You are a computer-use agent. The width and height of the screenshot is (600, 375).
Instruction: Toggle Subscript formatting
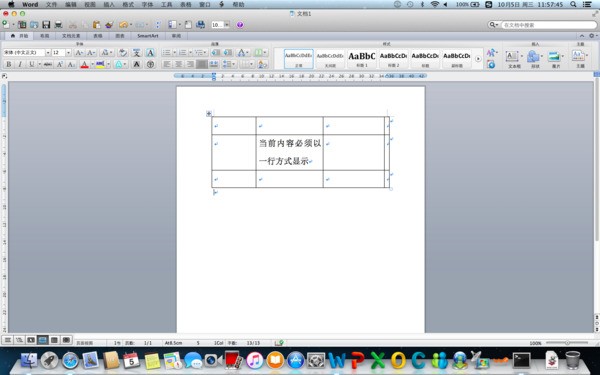pos(71,64)
